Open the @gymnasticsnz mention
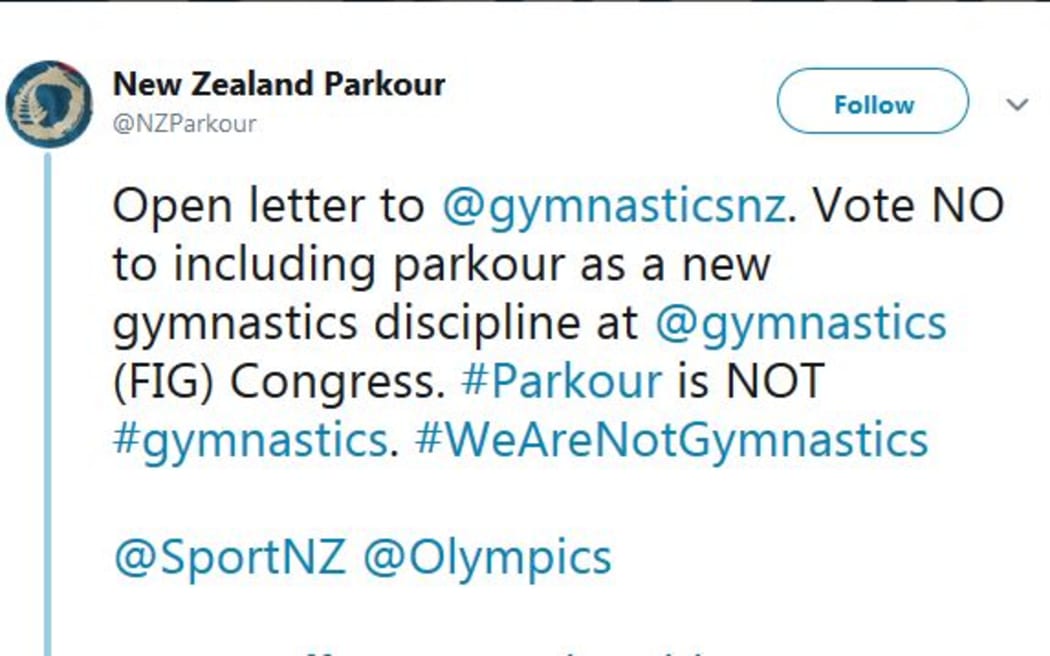This screenshot has width=1050, height=656. point(613,207)
